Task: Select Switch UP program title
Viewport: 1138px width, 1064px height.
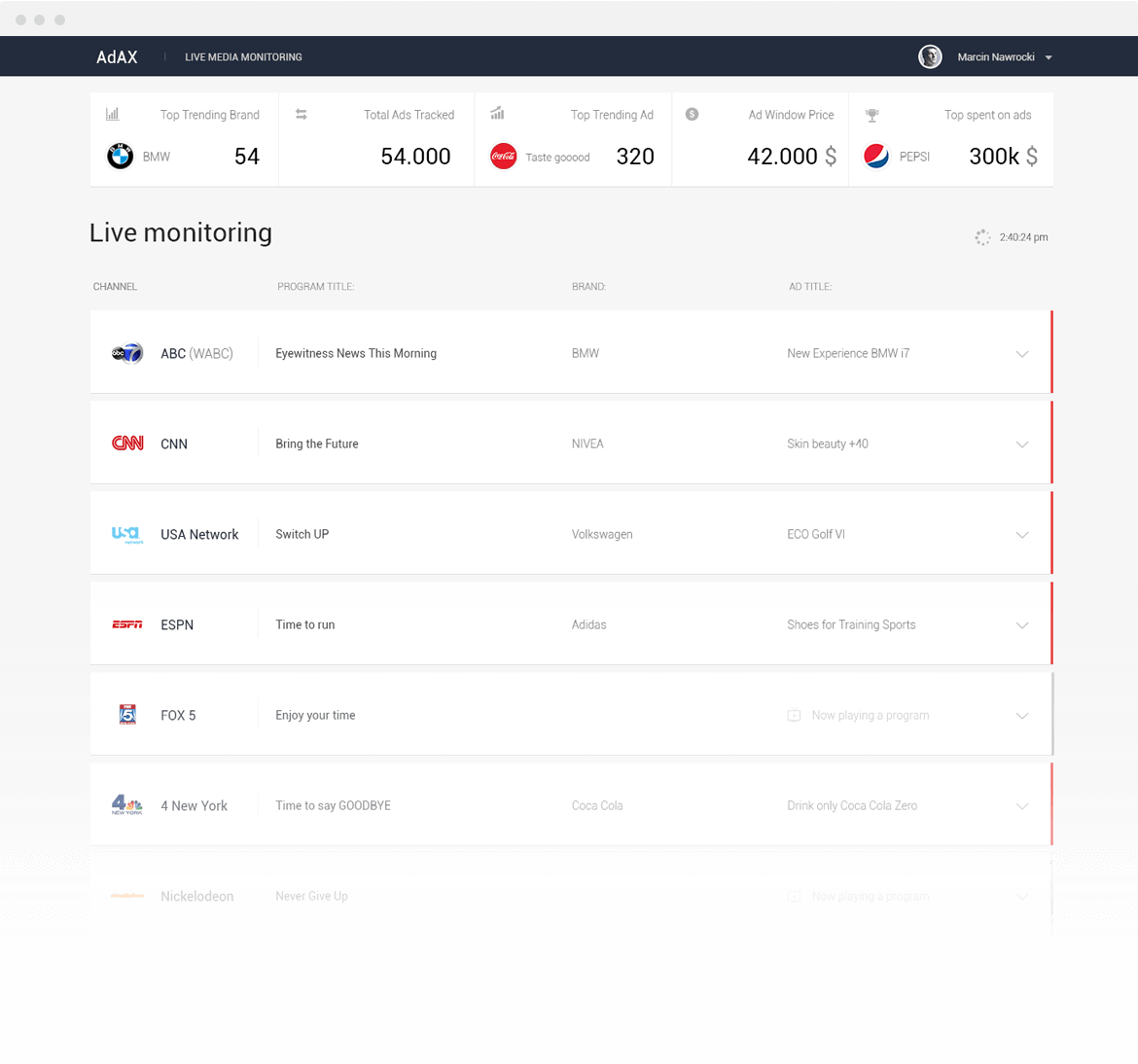Action: pos(302,534)
